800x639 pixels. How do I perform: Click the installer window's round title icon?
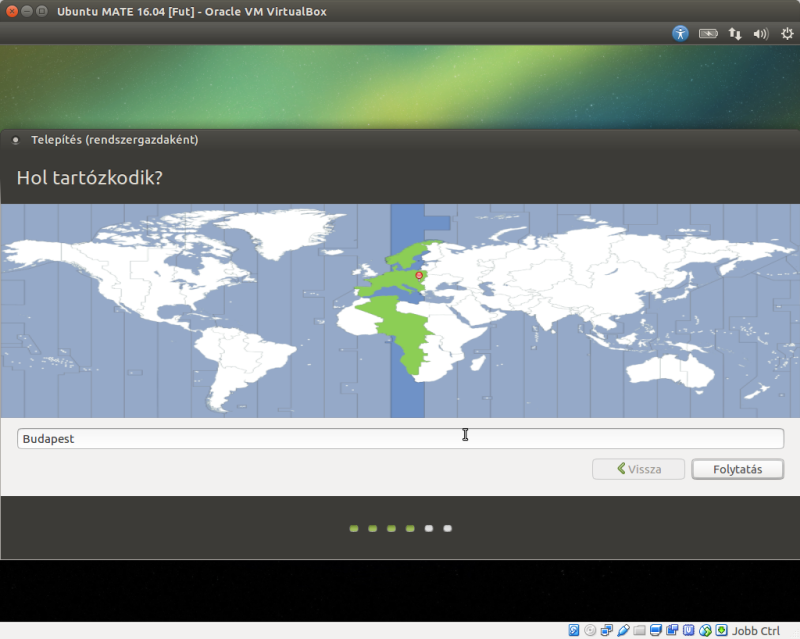(16, 140)
